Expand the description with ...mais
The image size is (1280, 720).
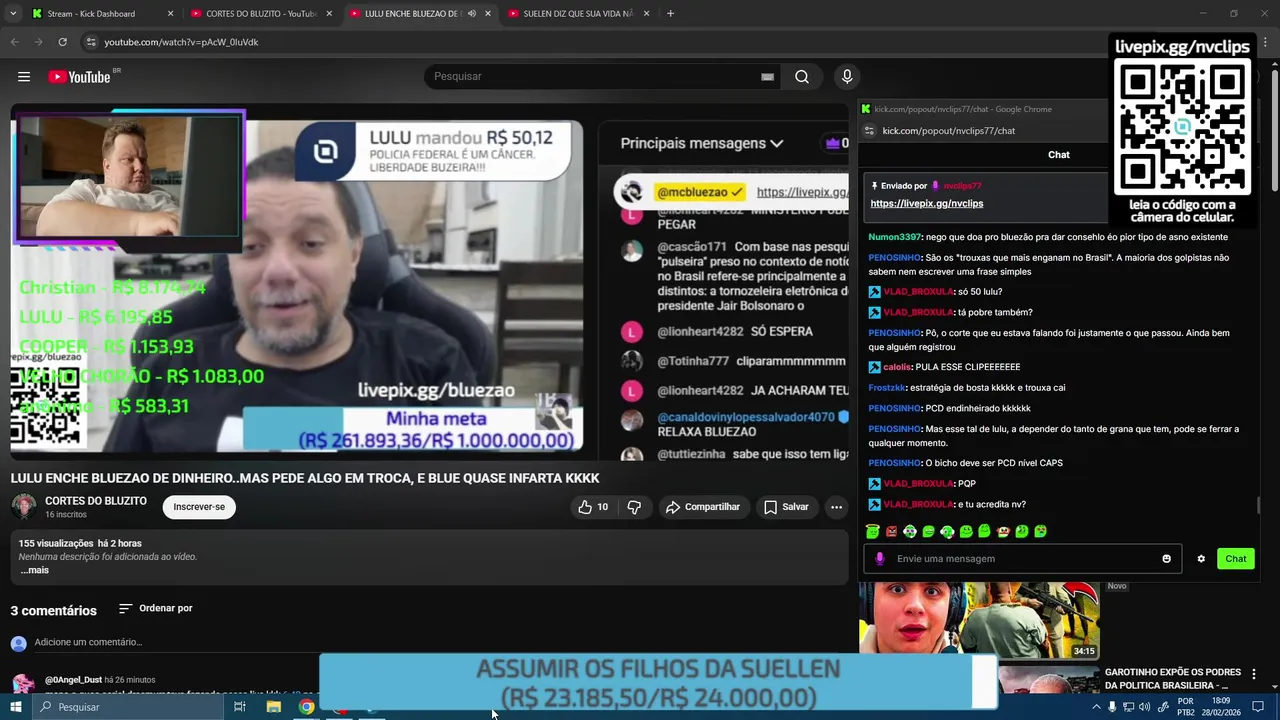click(34, 570)
